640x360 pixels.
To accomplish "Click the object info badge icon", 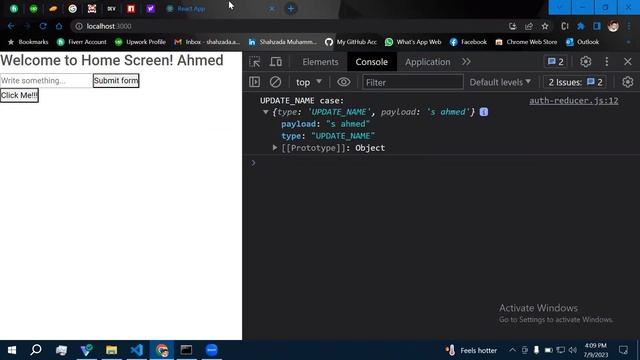I will [484, 112].
